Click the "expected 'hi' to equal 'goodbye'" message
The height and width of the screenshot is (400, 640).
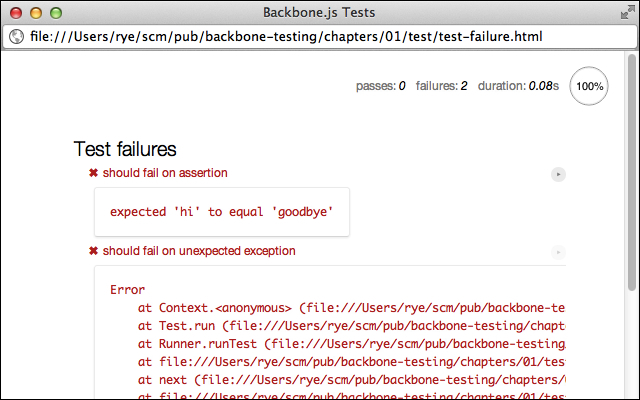(222, 212)
